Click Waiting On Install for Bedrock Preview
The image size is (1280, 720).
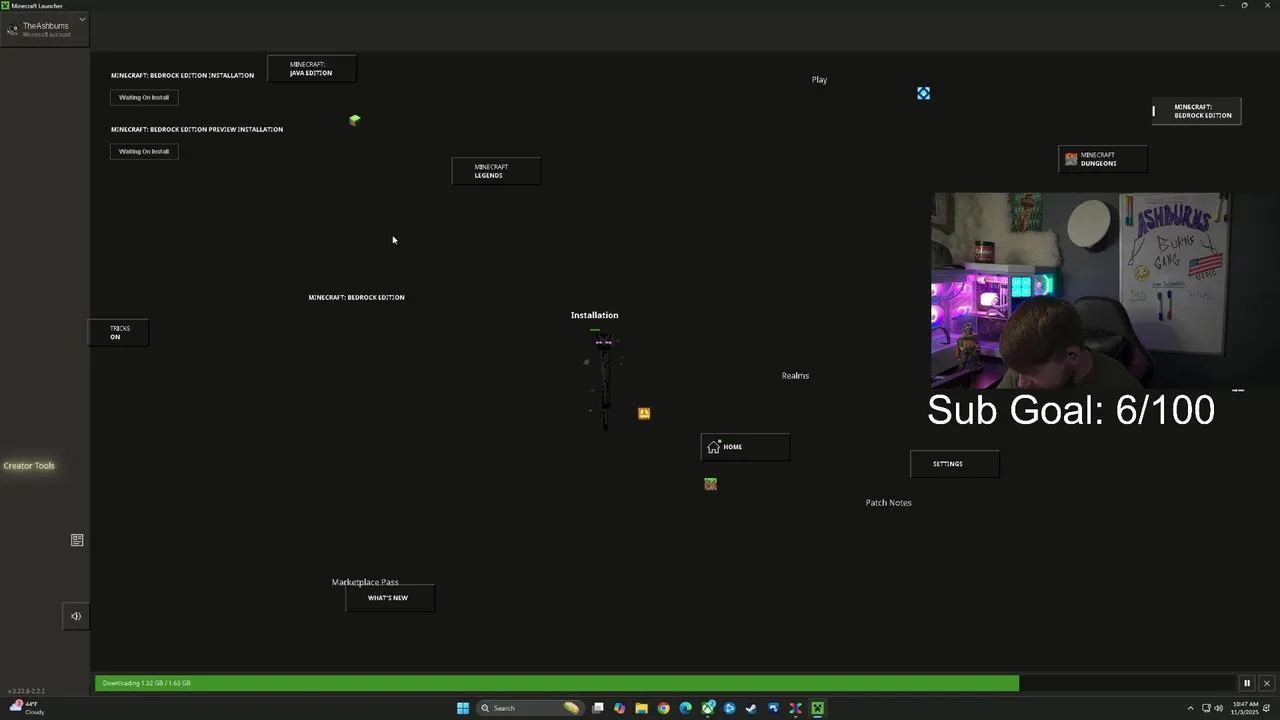(x=144, y=151)
